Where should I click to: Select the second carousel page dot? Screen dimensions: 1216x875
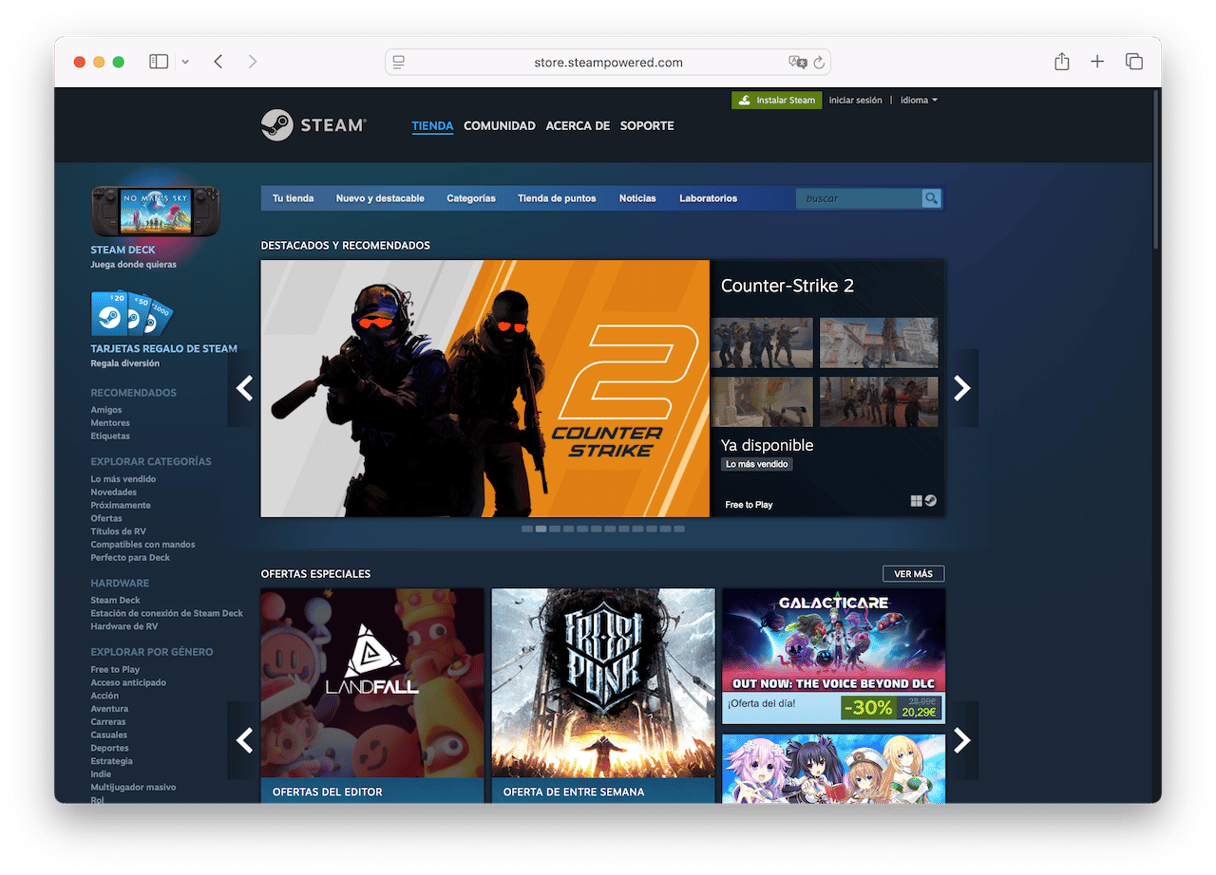[x=541, y=529]
